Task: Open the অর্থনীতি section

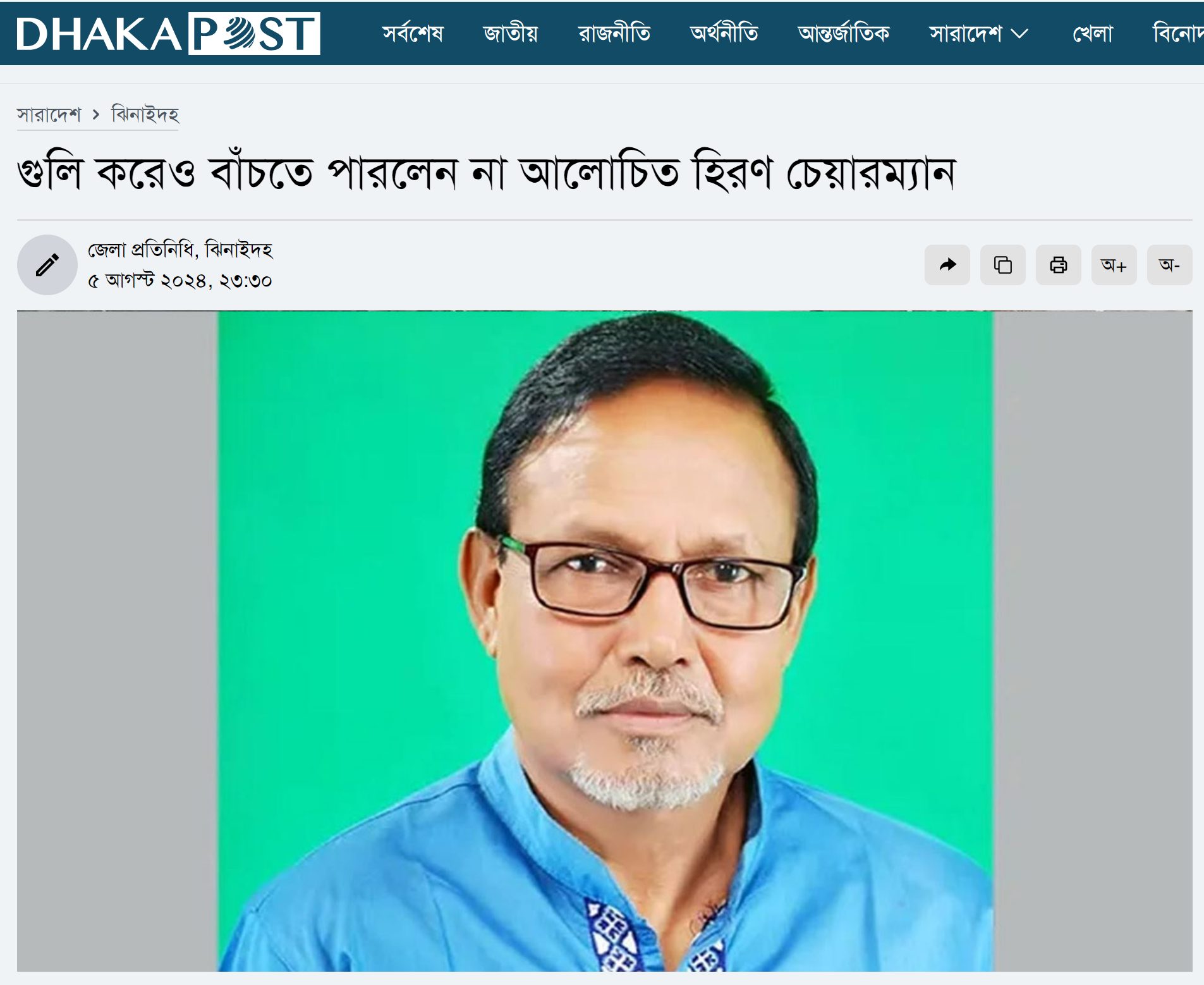Action: tap(724, 33)
